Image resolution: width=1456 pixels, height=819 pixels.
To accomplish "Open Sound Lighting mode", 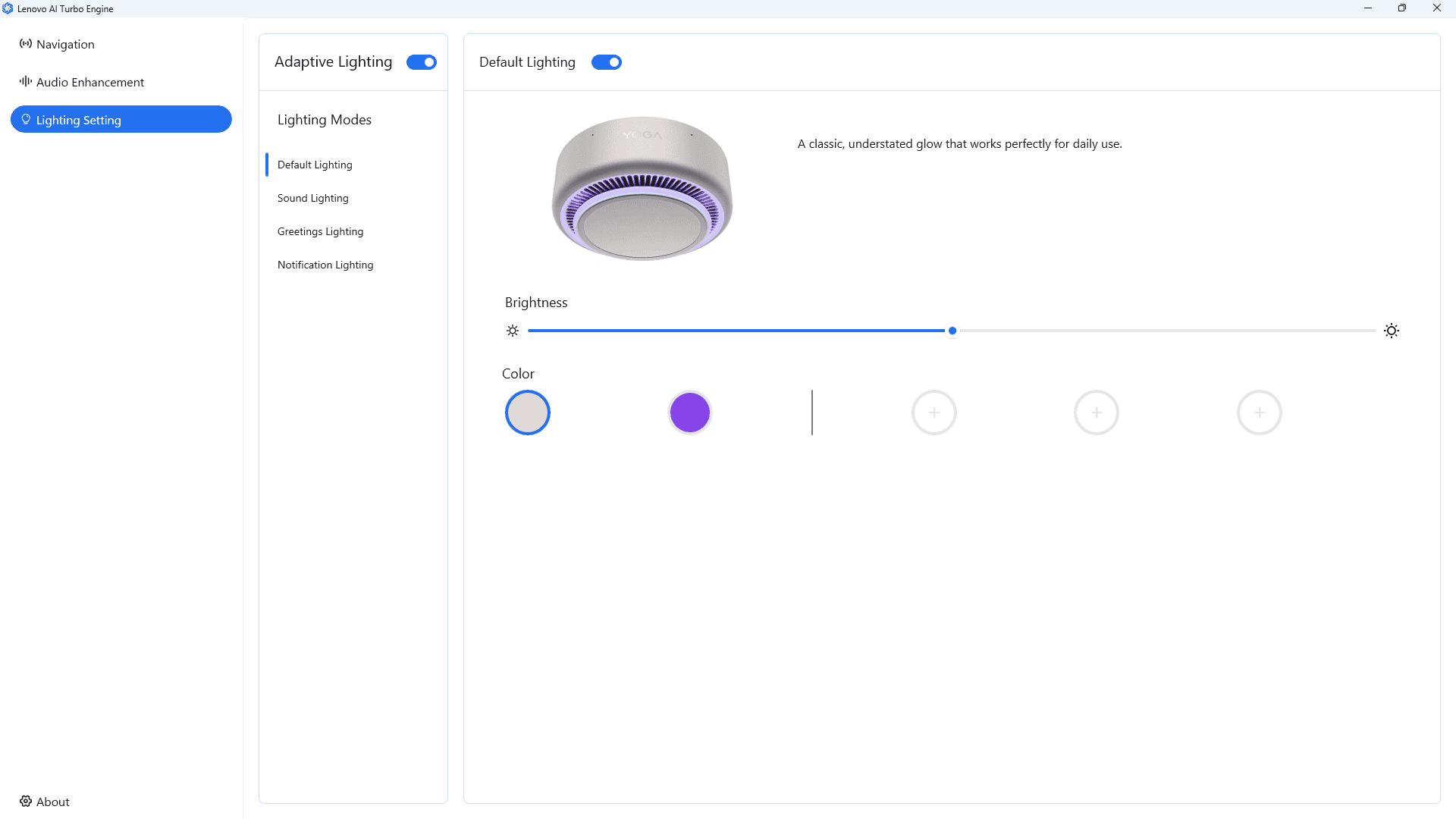I will click(313, 198).
